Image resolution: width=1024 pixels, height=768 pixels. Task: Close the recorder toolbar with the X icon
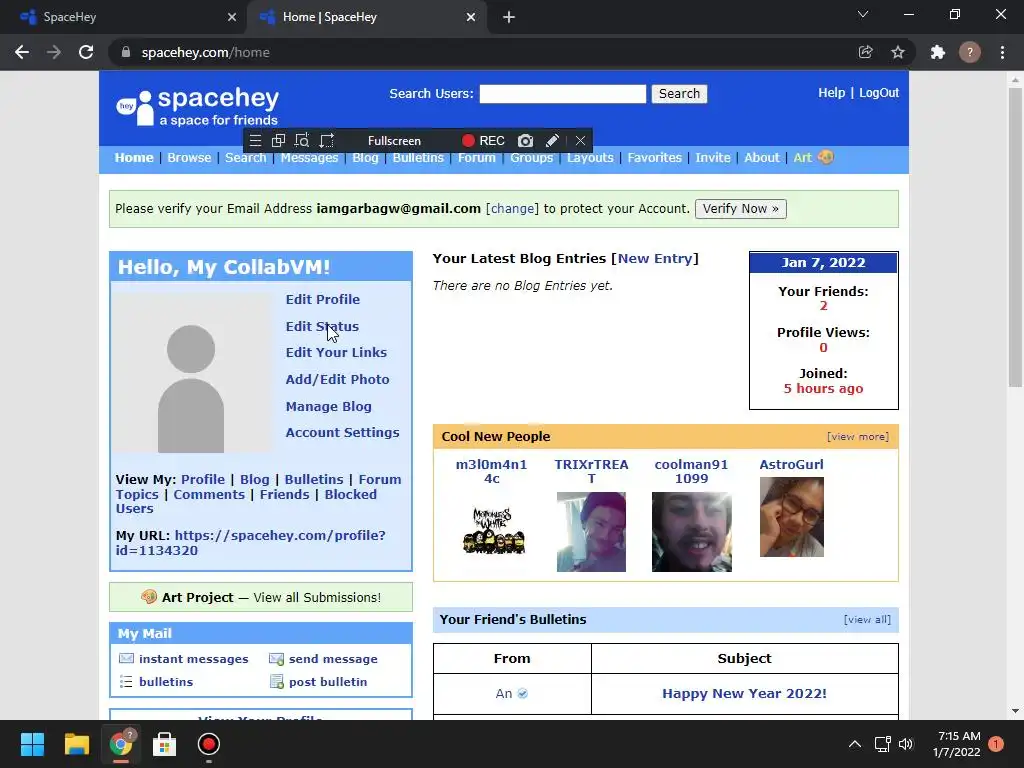580,140
